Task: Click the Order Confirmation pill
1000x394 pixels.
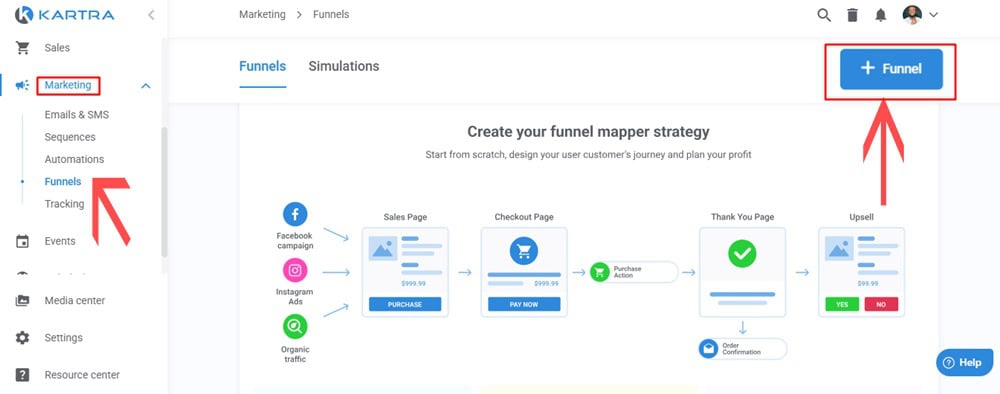Action: (x=742, y=349)
